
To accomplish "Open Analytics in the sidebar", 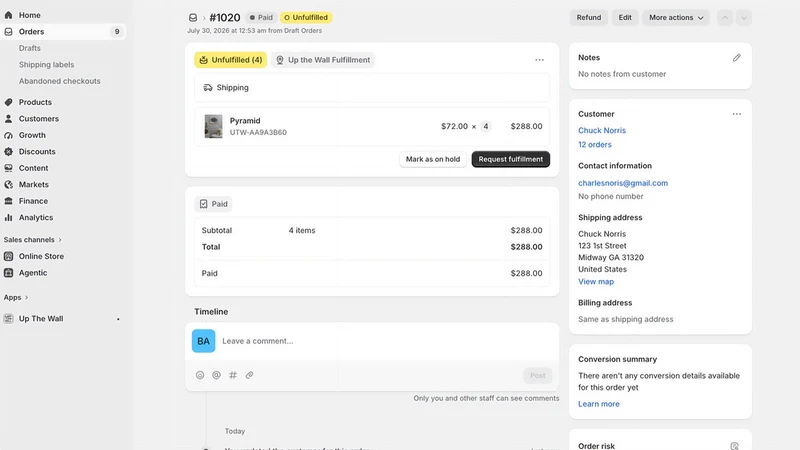I will click(36, 217).
